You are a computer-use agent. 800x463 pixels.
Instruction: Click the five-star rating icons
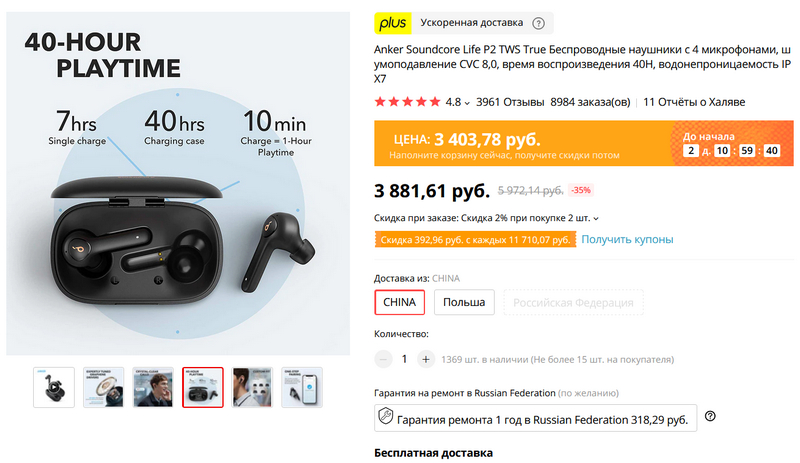(407, 102)
